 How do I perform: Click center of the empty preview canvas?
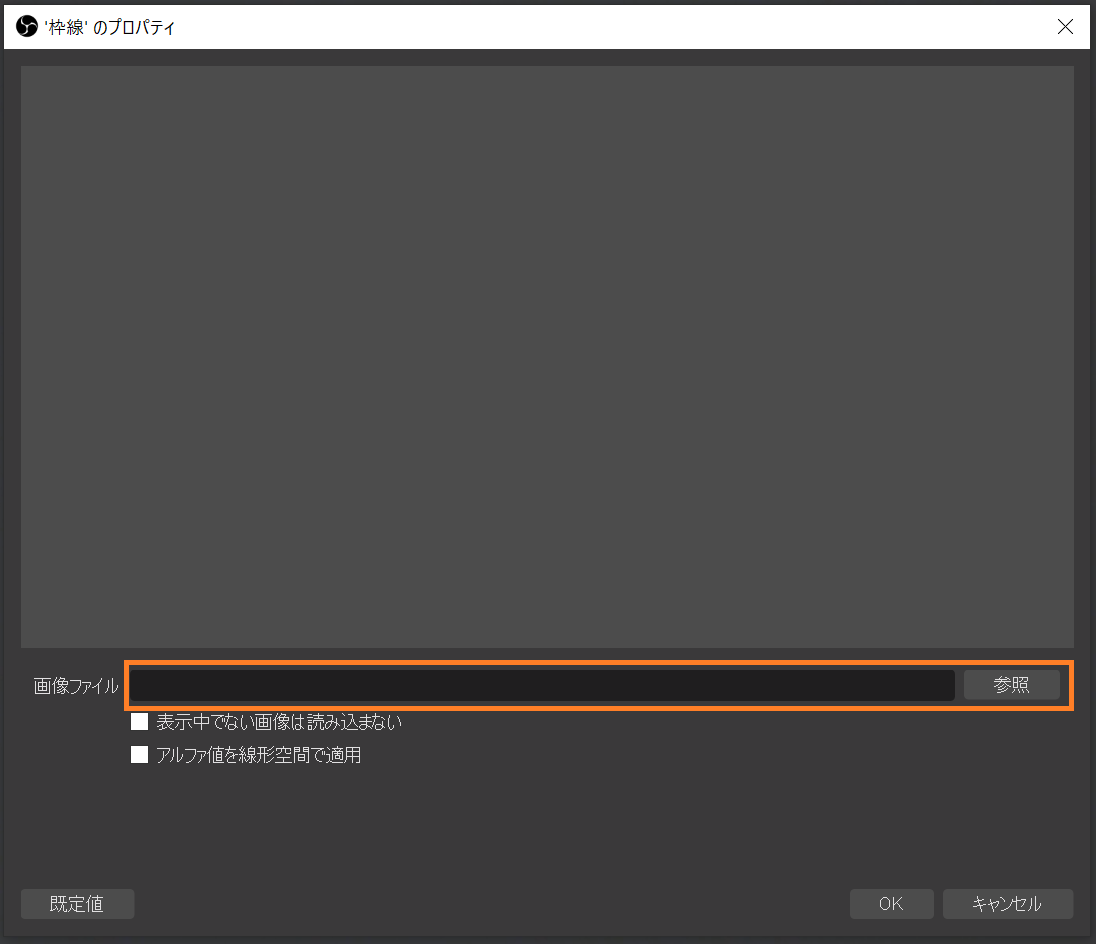click(547, 356)
